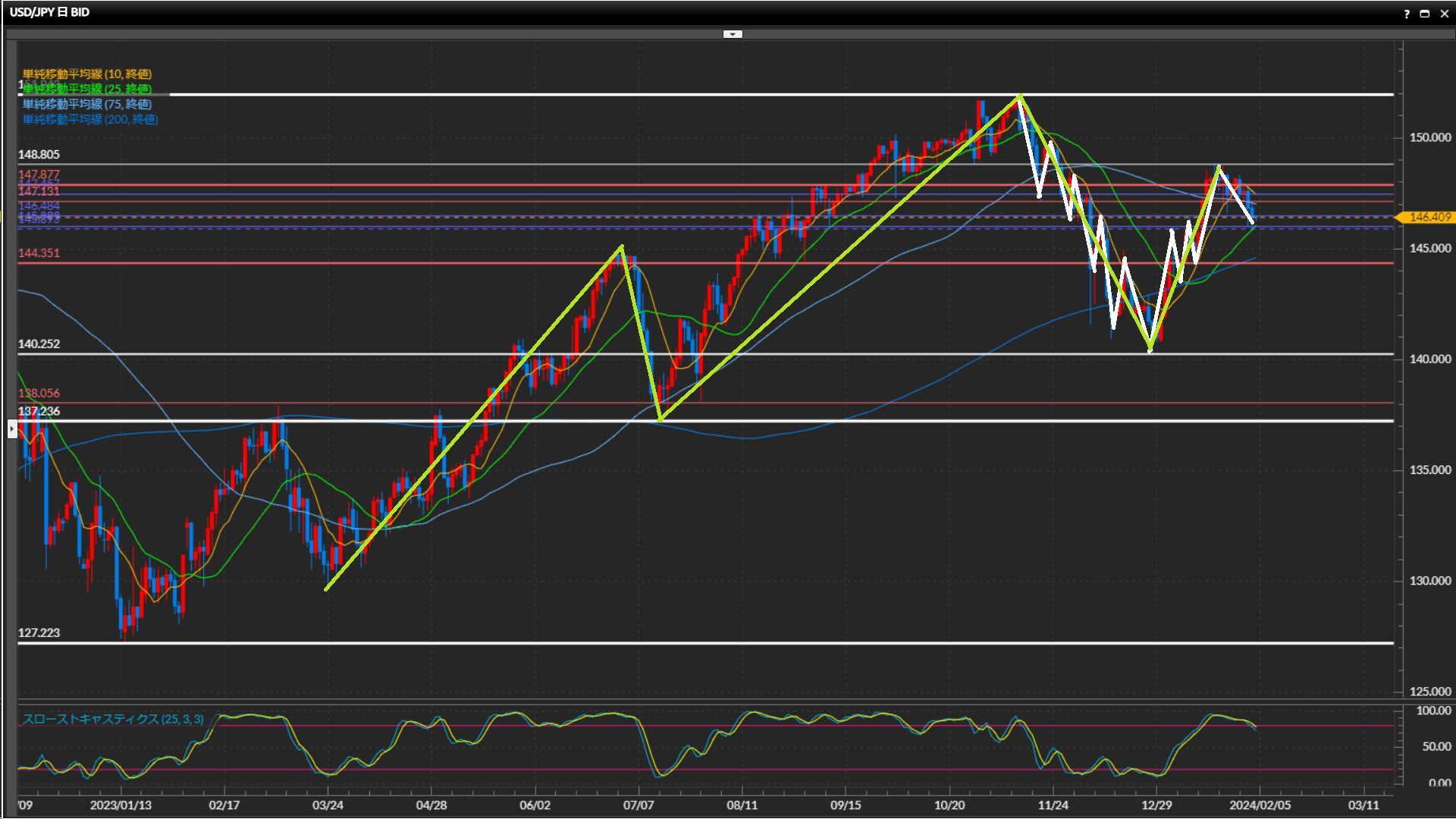Select the SMA (200, 終値) indicator label
Viewport: 1456px width, 819px height.
(89, 119)
